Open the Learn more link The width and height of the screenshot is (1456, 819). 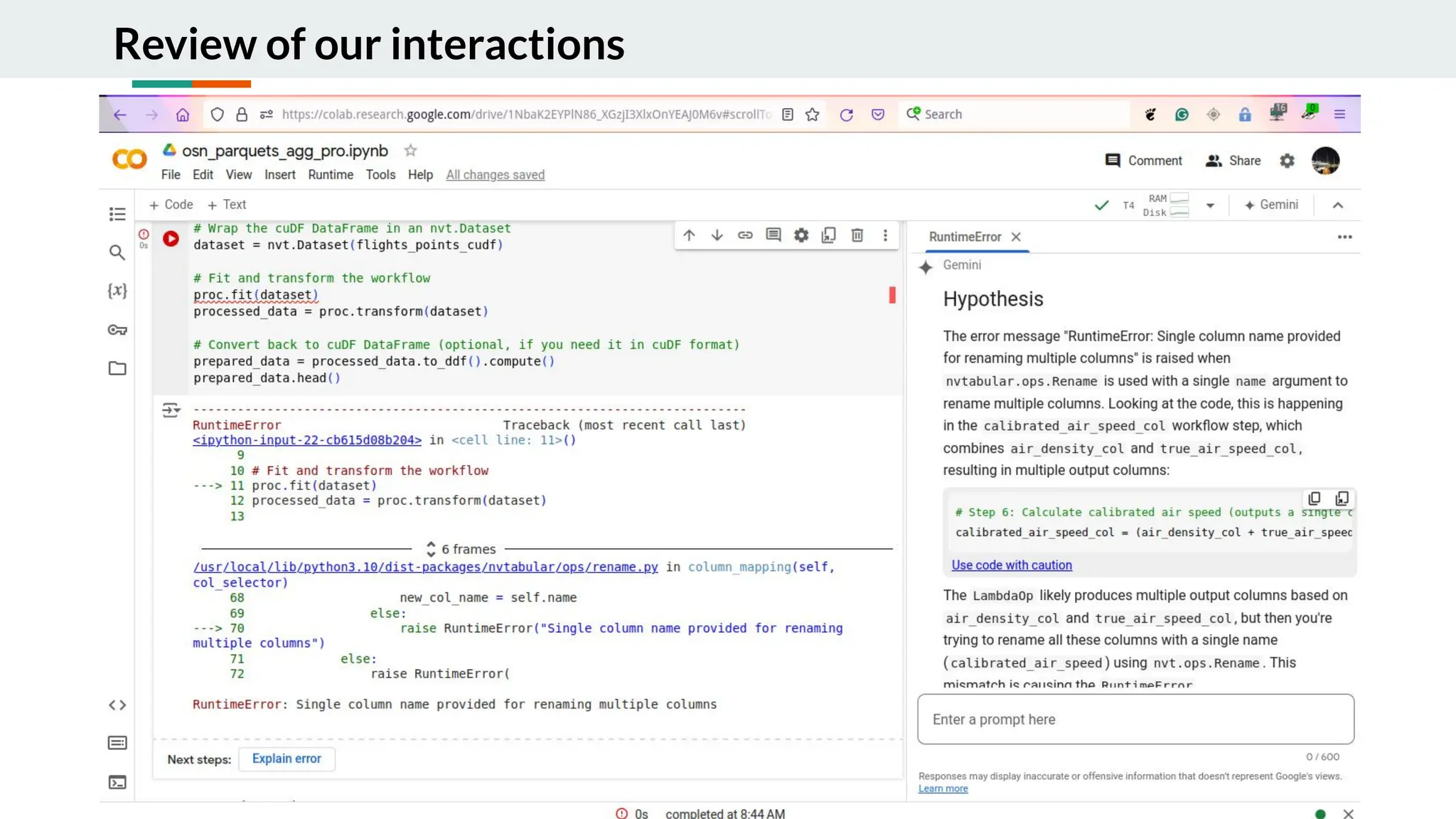tap(943, 788)
